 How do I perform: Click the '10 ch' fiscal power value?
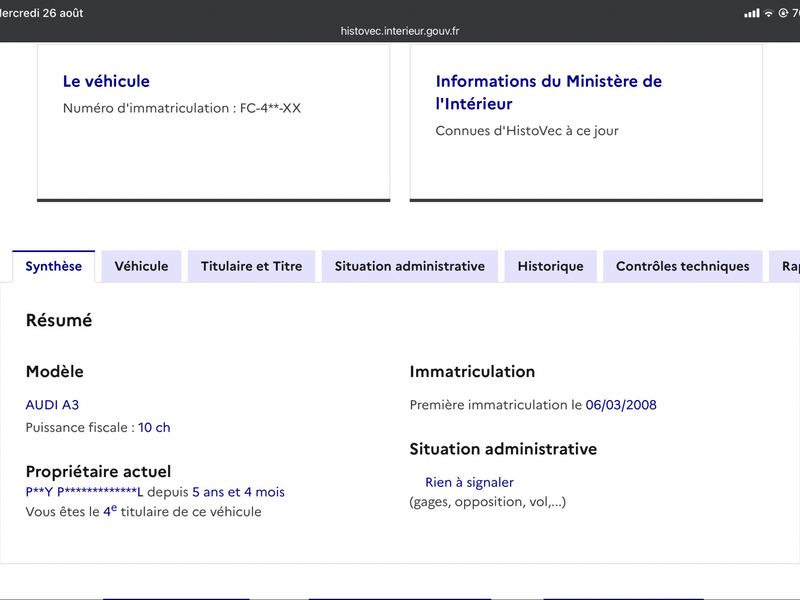154,427
